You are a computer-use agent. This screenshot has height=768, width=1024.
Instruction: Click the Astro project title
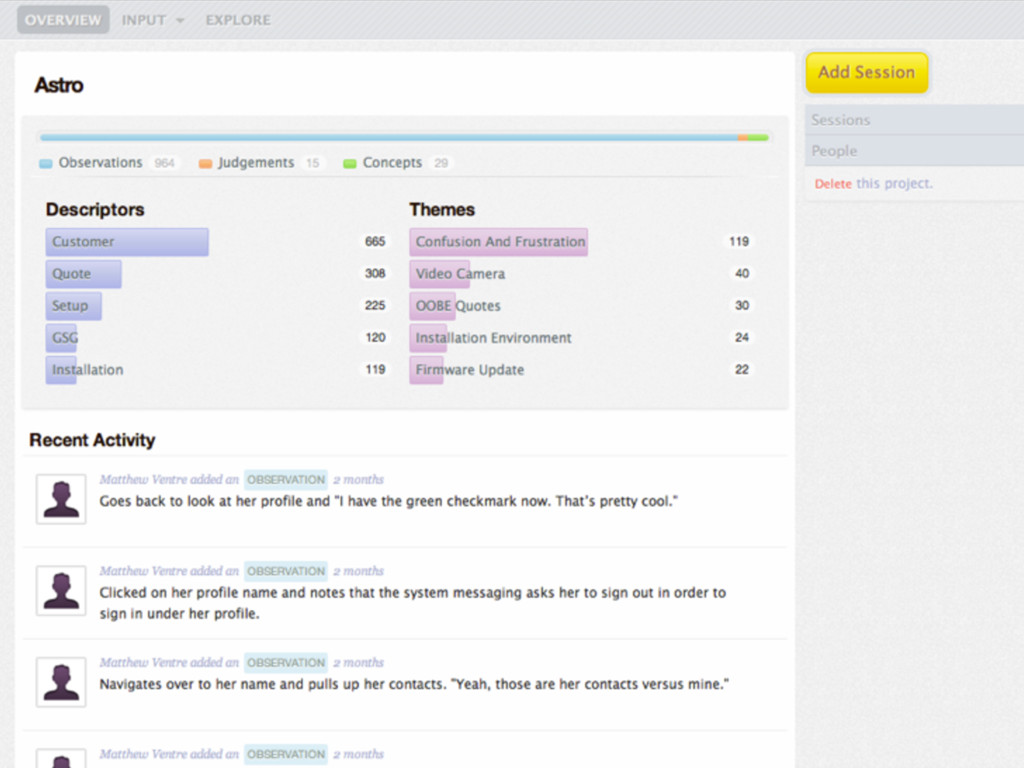click(59, 86)
